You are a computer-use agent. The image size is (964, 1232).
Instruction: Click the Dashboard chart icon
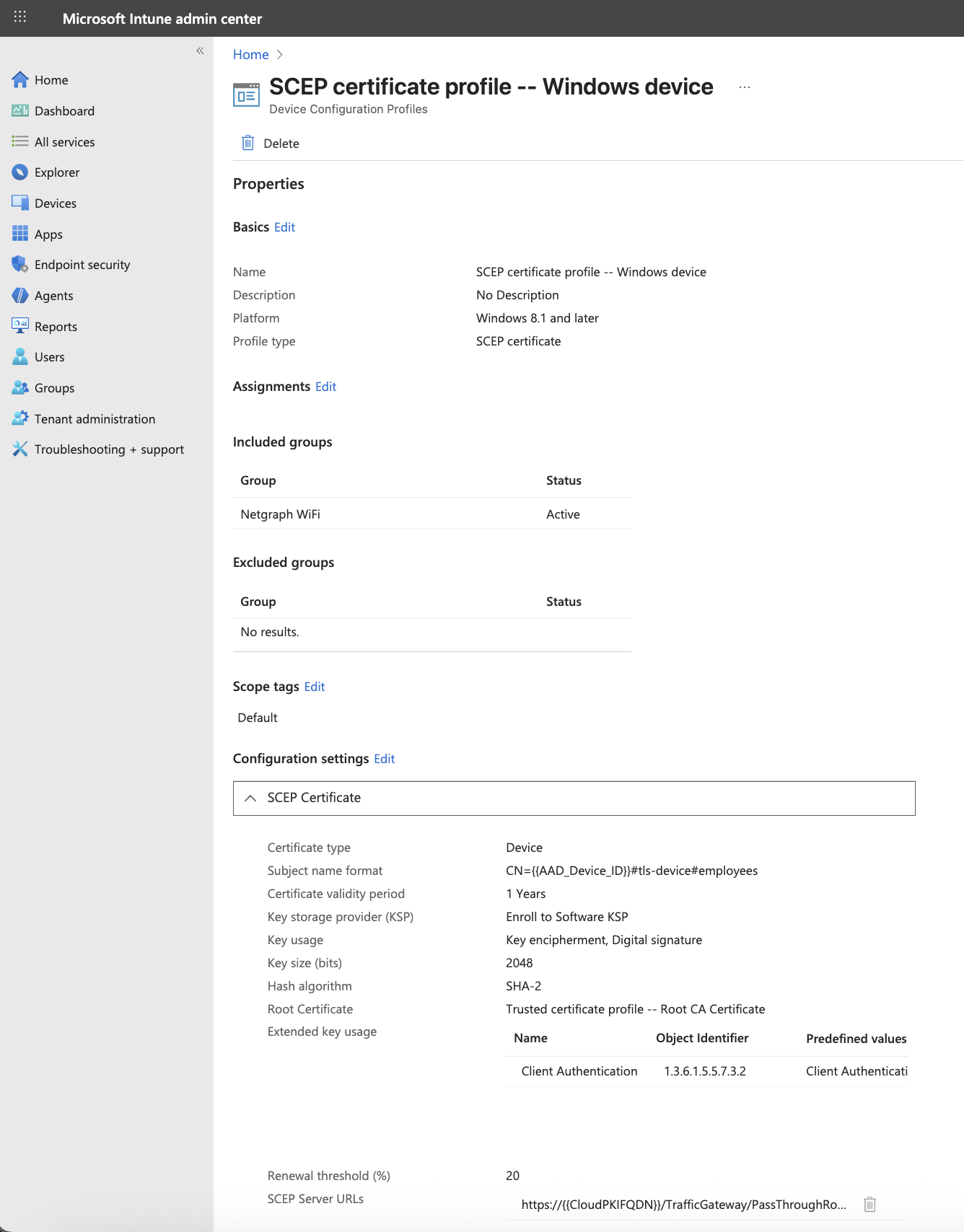(x=20, y=110)
